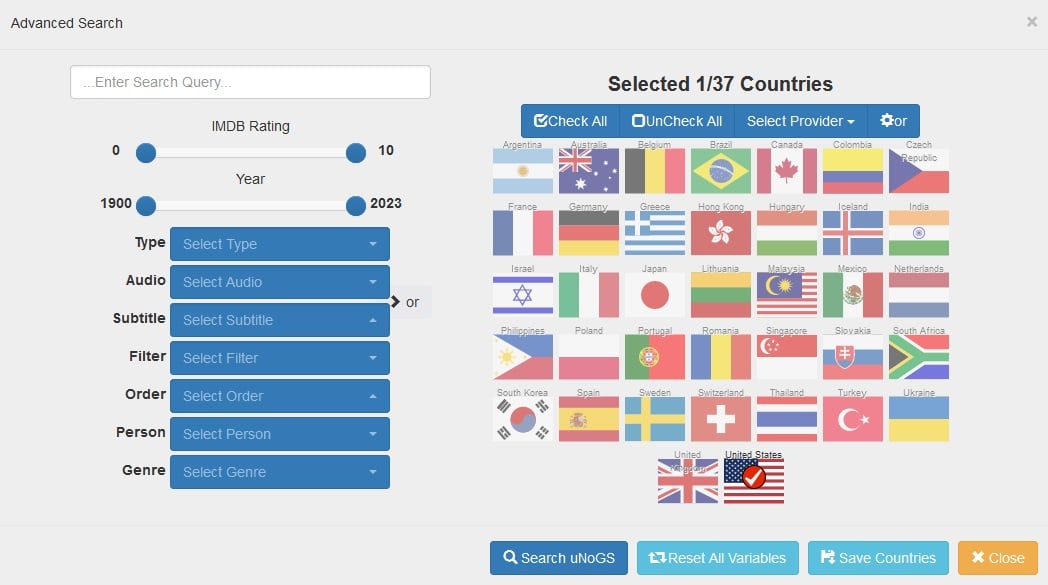The width and height of the screenshot is (1048, 585).
Task: Select the Argentina flag
Action: 523,171
